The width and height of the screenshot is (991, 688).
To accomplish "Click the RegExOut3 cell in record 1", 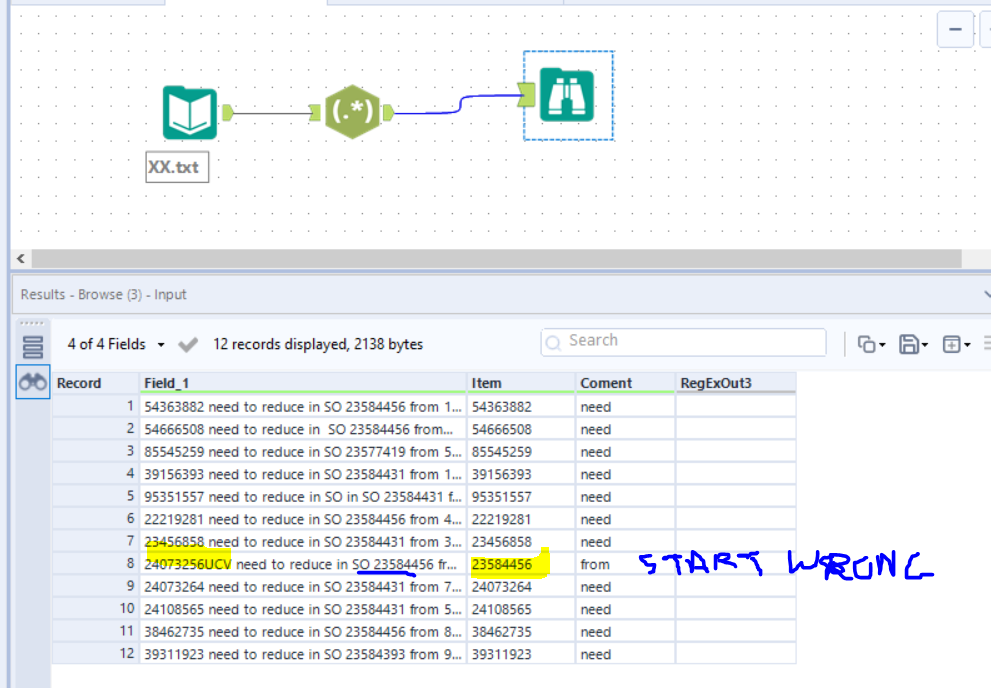I will coord(736,407).
